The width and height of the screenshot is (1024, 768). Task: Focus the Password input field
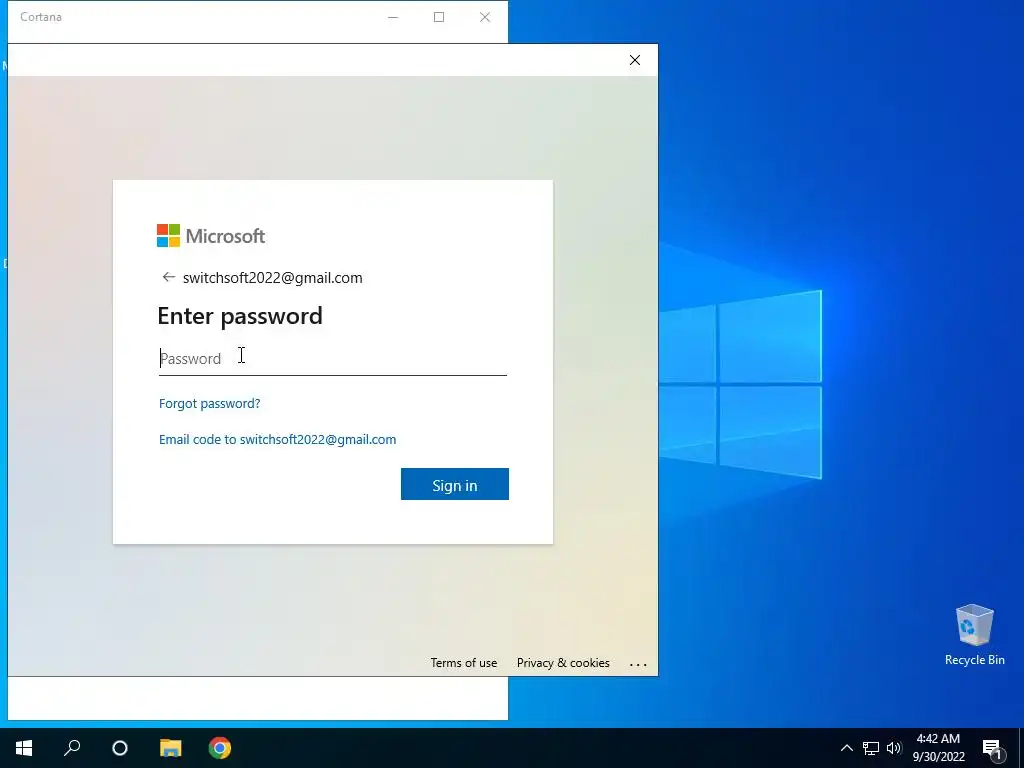click(x=332, y=359)
